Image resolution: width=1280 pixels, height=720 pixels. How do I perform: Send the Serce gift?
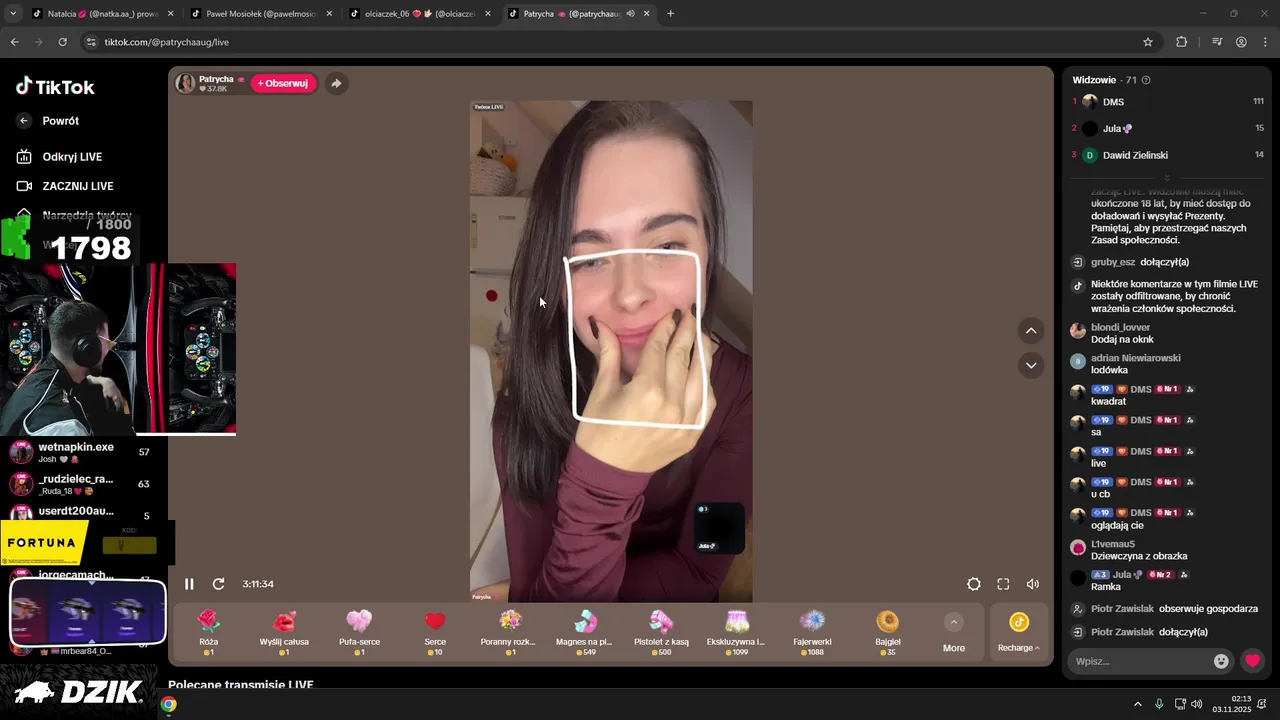point(435,632)
